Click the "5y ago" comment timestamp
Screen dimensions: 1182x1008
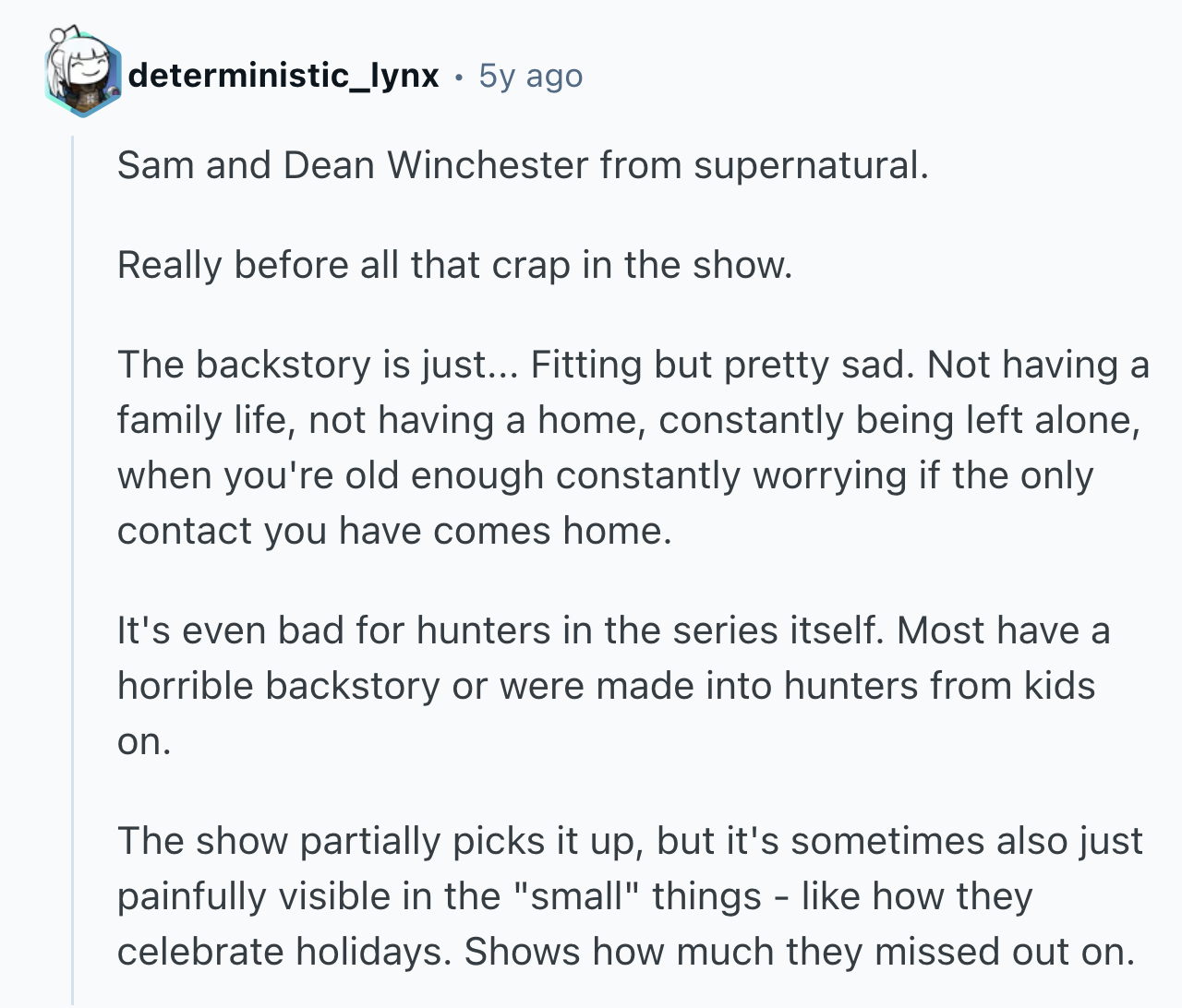coord(531,75)
